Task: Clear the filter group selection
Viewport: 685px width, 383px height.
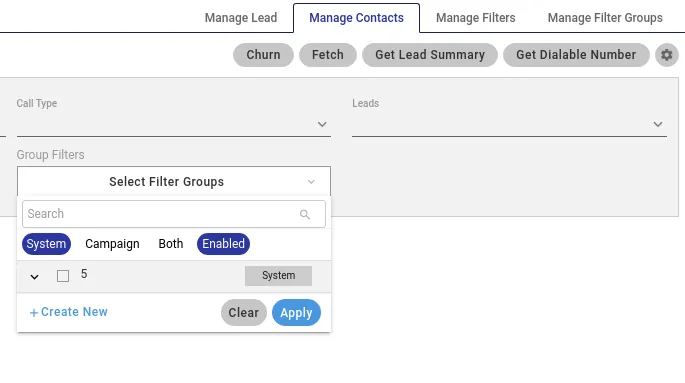Action: point(244,313)
